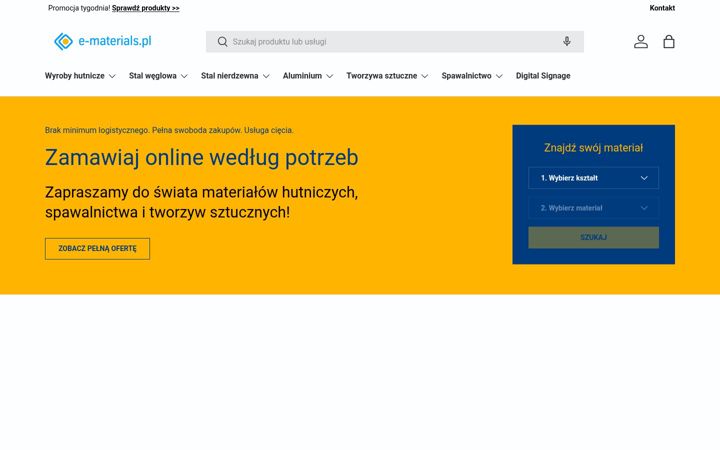
Task: Open the user account icon
Action: pyautogui.click(x=641, y=42)
